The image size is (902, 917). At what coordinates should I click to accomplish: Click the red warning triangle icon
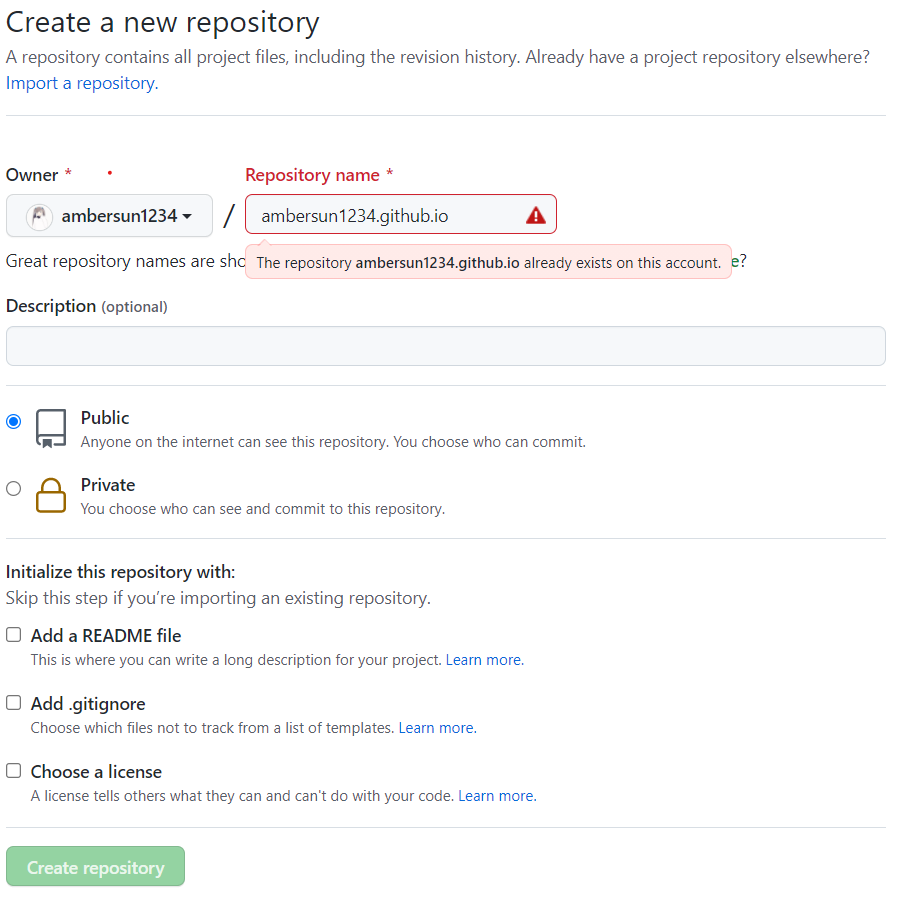[x=536, y=215]
